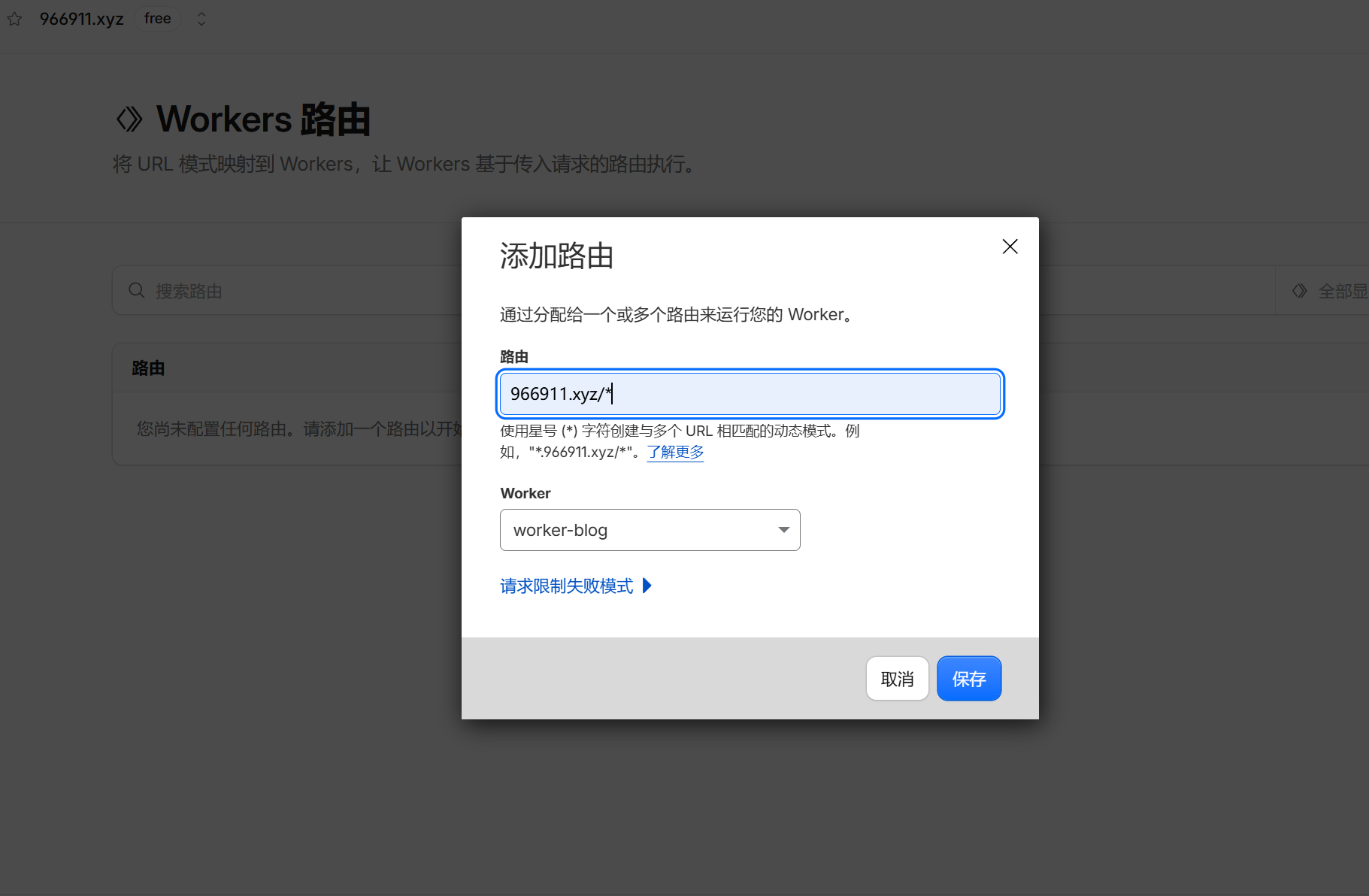Click the Workers icon beside the 全部显 filter
The height and width of the screenshot is (896, 1369).
coord(1299,291)
